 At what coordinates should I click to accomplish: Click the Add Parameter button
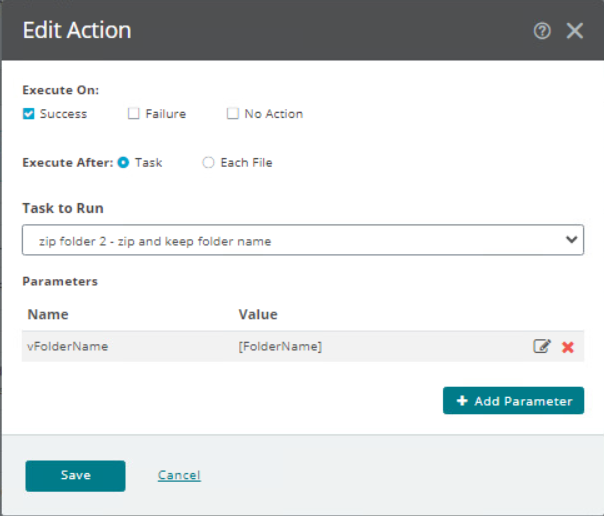coord(513,400)
